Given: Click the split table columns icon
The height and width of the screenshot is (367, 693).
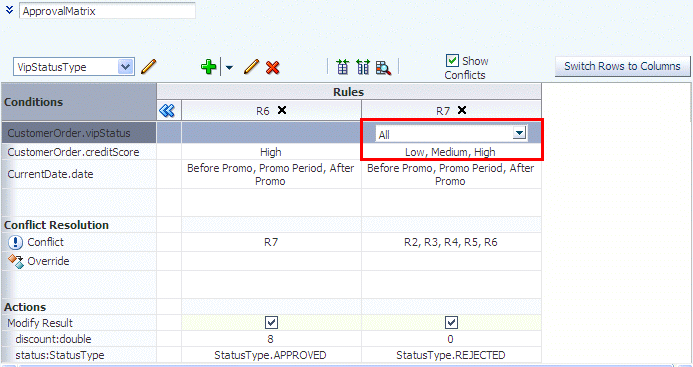Looking at the screenshot, I should (x=363, y=67).
